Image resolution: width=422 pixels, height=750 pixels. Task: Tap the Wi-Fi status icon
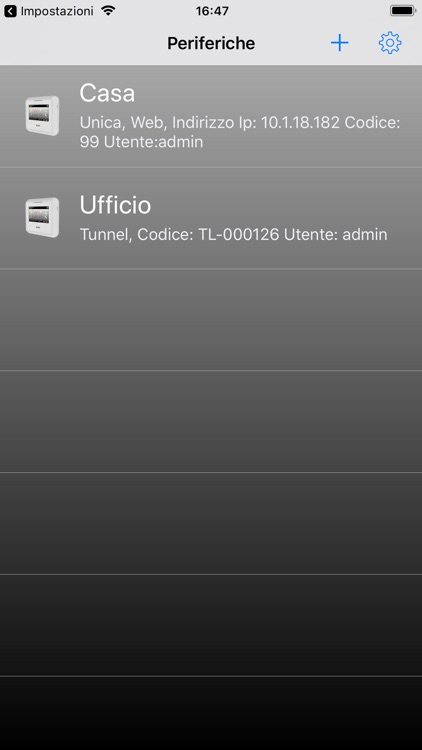tap(109, 11)
